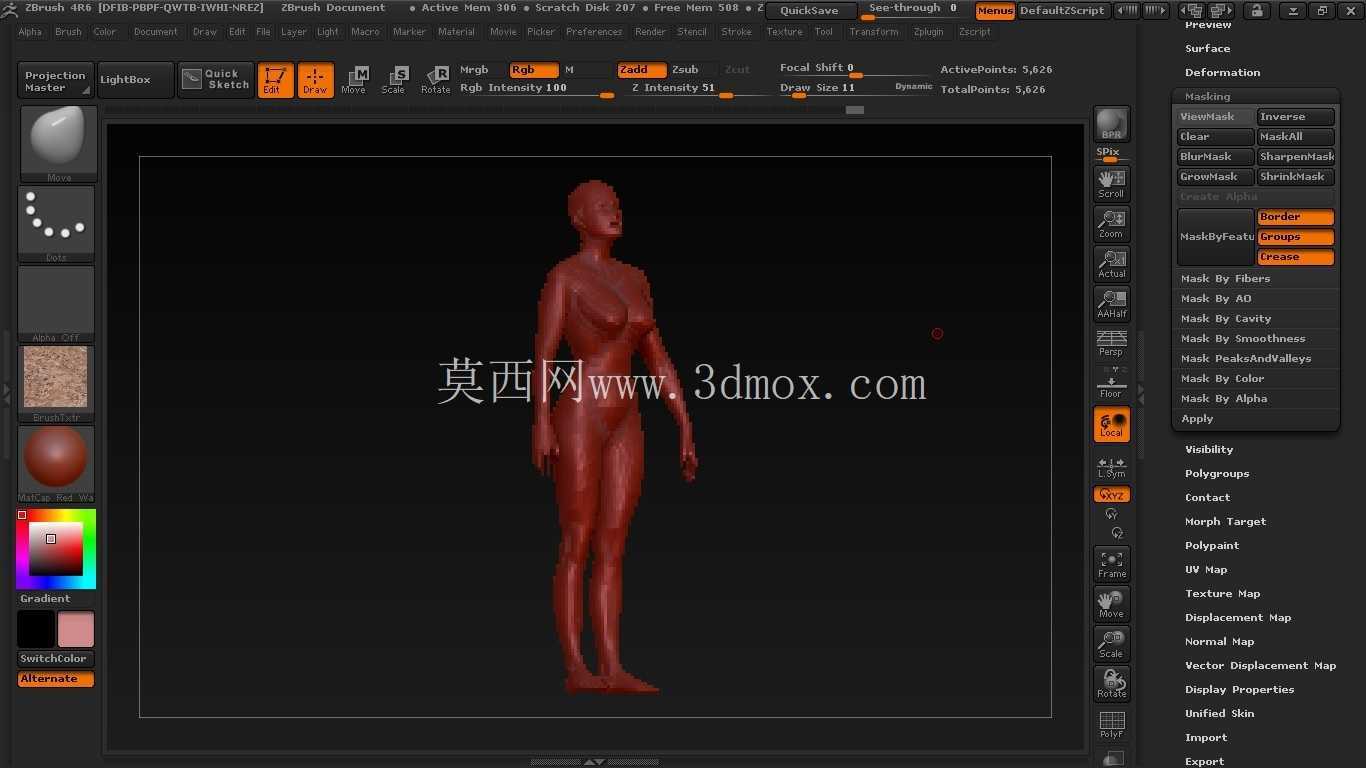The width and height of the screenshot is (1366, 768).
Task: Open the Move brush thumbnail
Action: [57, 143]
